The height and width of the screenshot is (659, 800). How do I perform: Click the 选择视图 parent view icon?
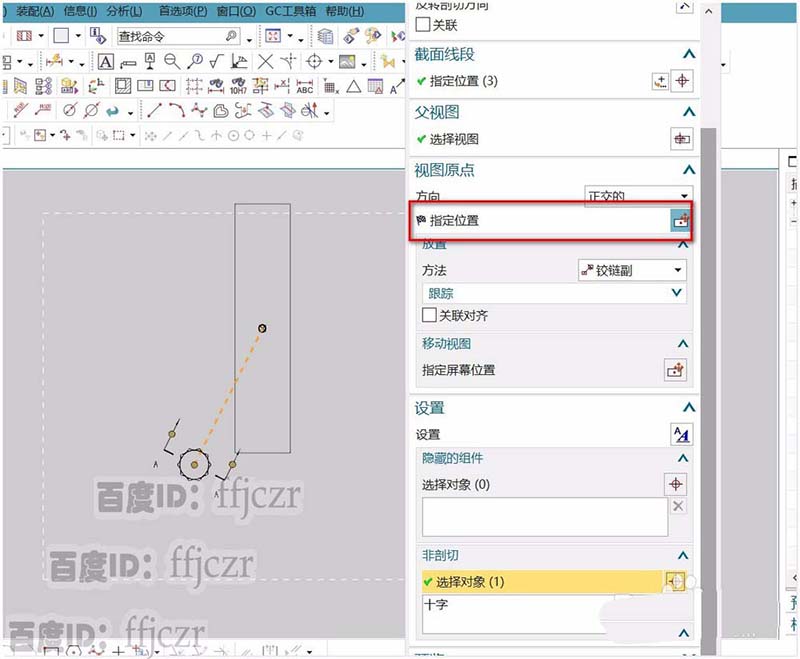pyautogui.click(x=682, y=139)
